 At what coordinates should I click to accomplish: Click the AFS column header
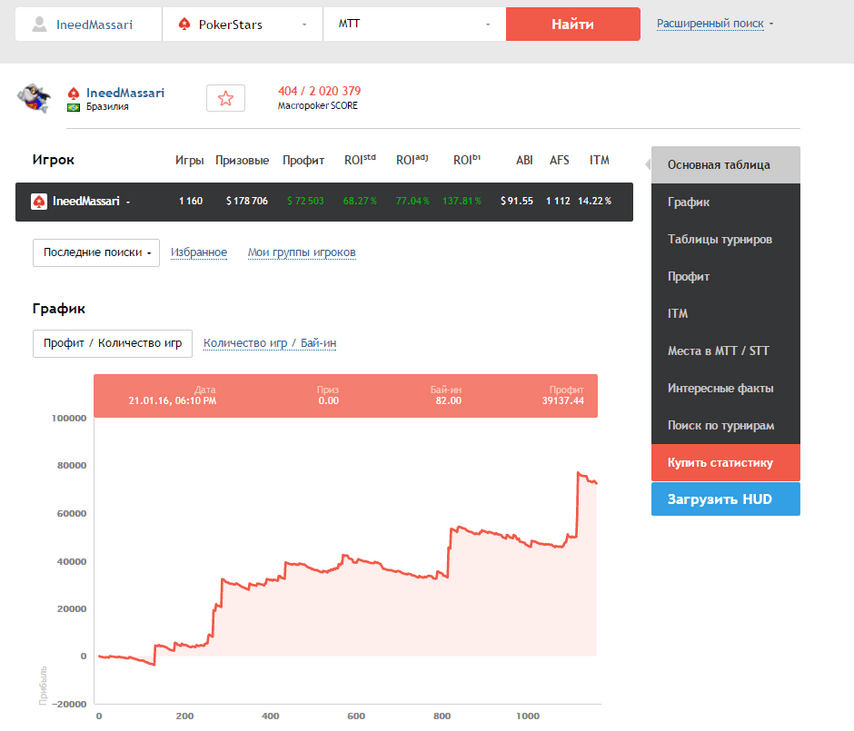(559, 160)
